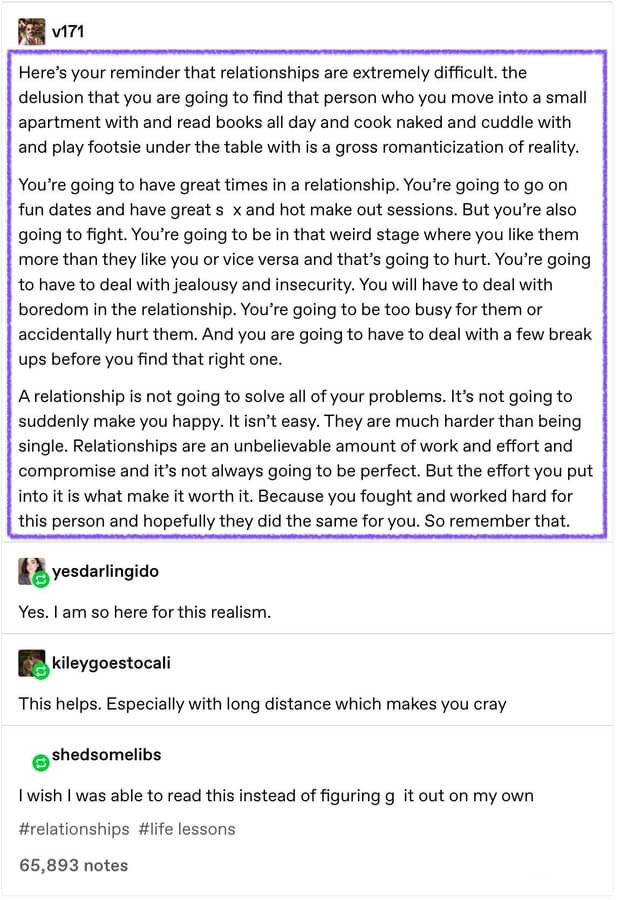This screenshot has height=900, width=628.
Task: Click the comment beginning "I wish I was able"
Action: (x=275, y=796)
